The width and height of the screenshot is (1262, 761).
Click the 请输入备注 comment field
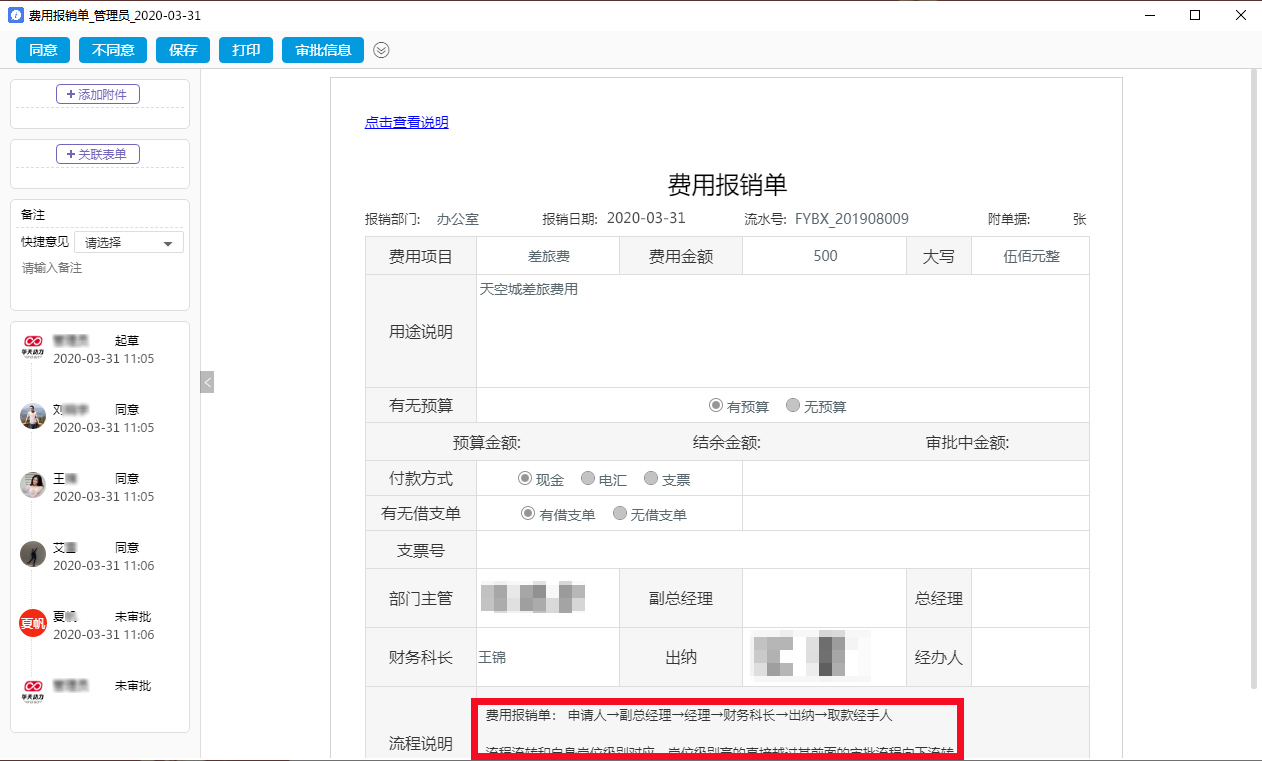click(x=100, y=270)
